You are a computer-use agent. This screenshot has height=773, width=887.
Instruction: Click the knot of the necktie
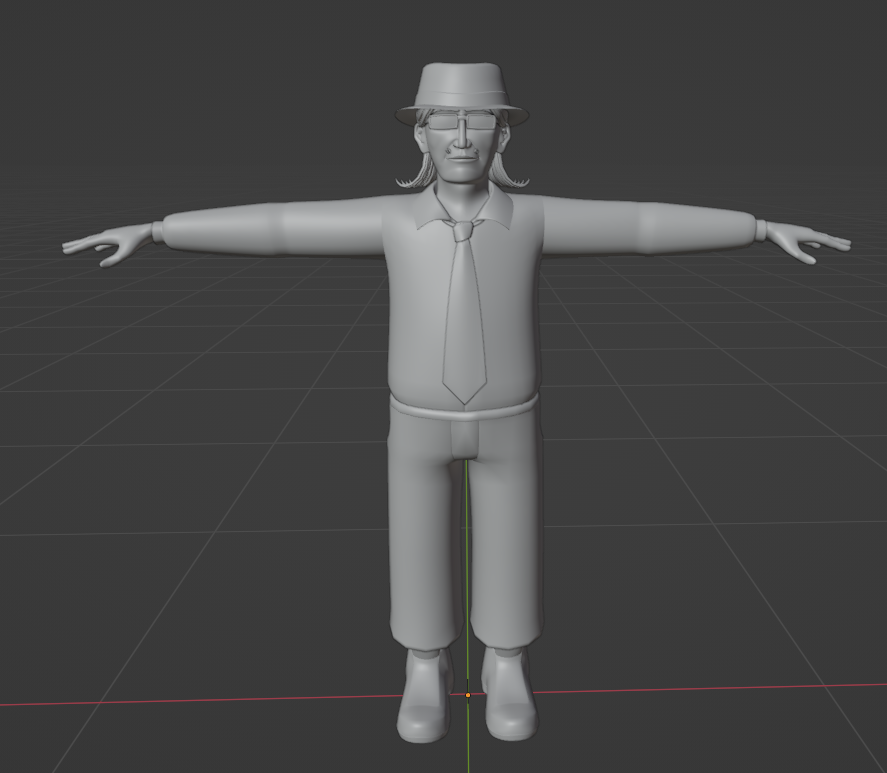pyautogui.click(x=462, y=230)
